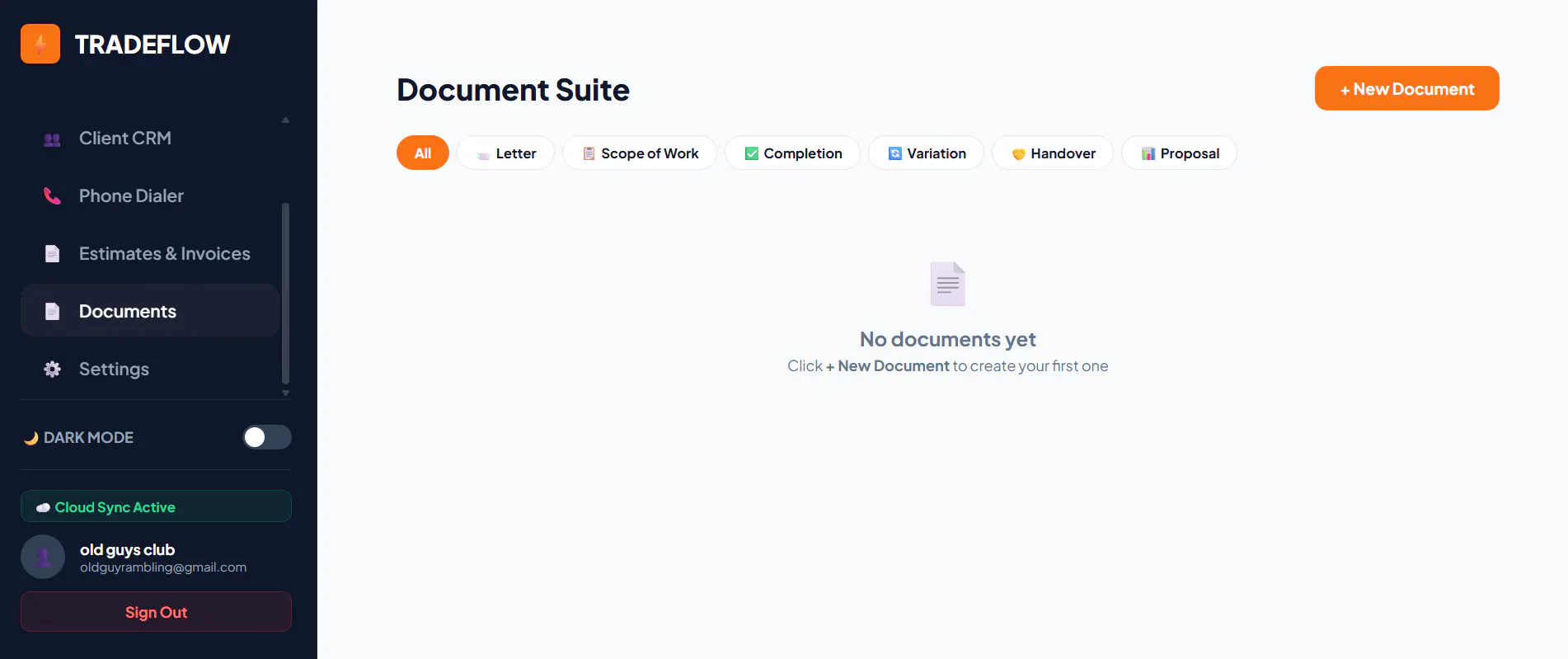Viewport: 1568px width, 659px height.
Task: Sign out of the account
Action: click(156, 612)
